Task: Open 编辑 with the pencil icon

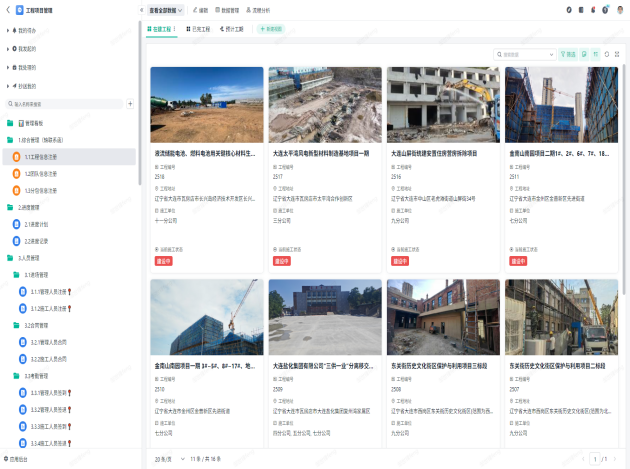Action: coord(200,10)
